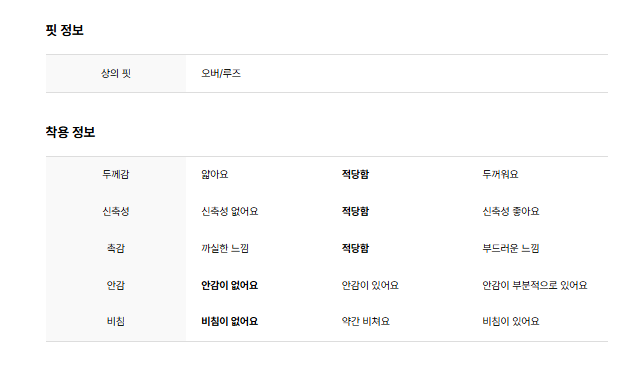Choose the 두꺼워요 thickness option
Screen dimensions: 628x365
pos(500,174)
